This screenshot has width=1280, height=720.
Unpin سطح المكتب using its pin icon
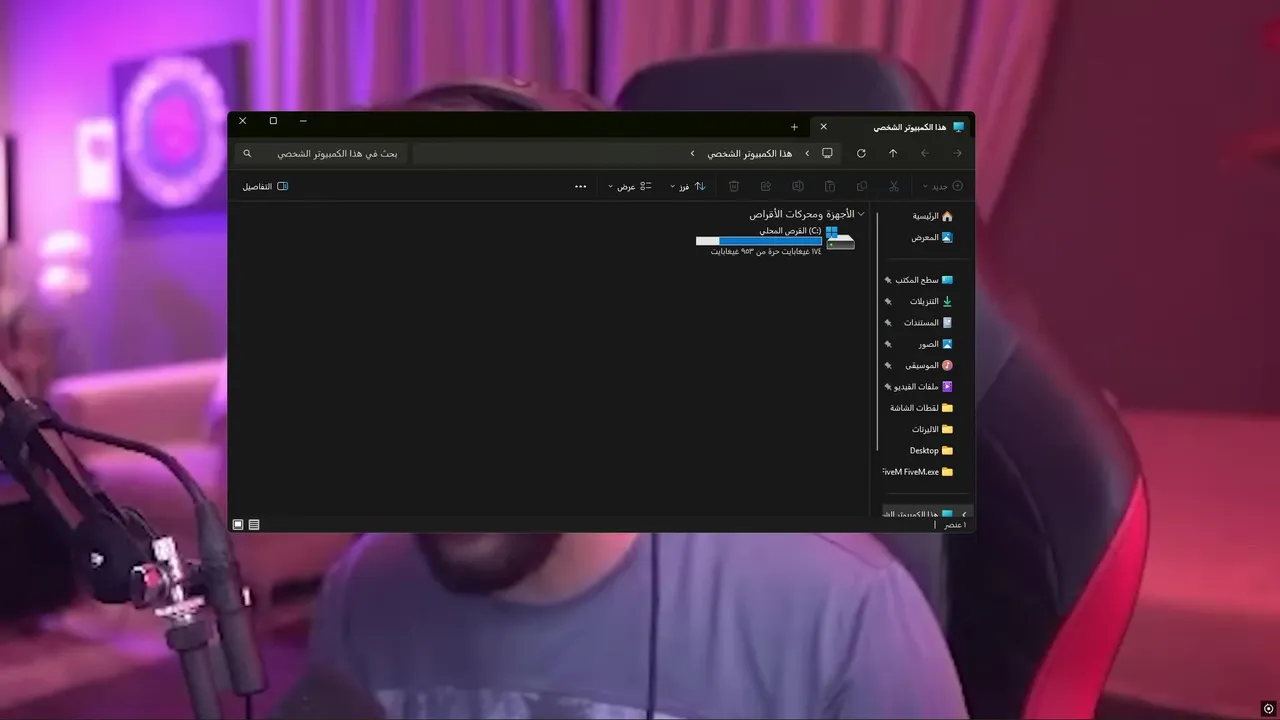tap(887, 280)
